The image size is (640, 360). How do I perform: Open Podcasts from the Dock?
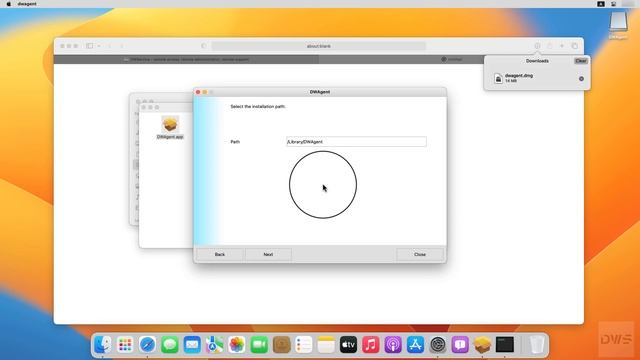[393, 345]
